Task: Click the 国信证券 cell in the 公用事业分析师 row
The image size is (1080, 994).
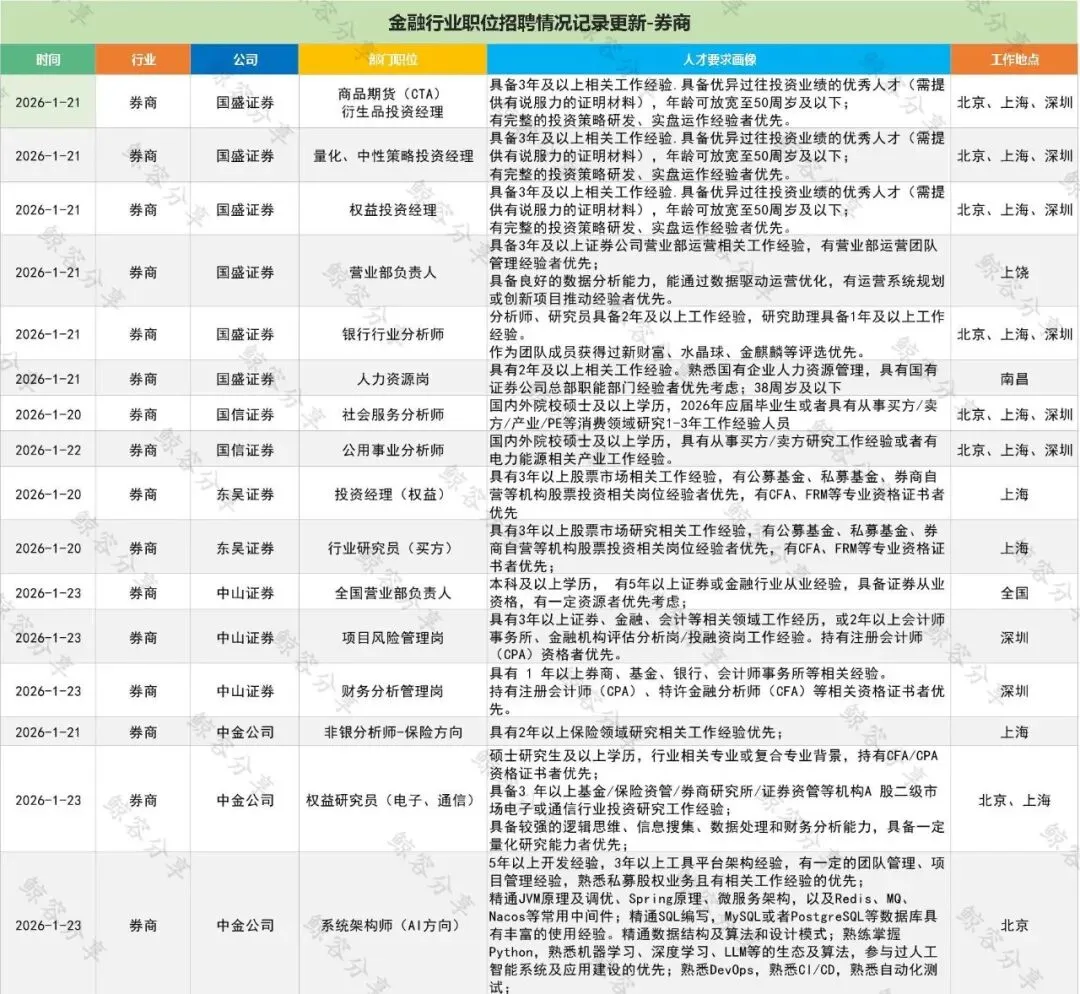Action: [245, 450]
